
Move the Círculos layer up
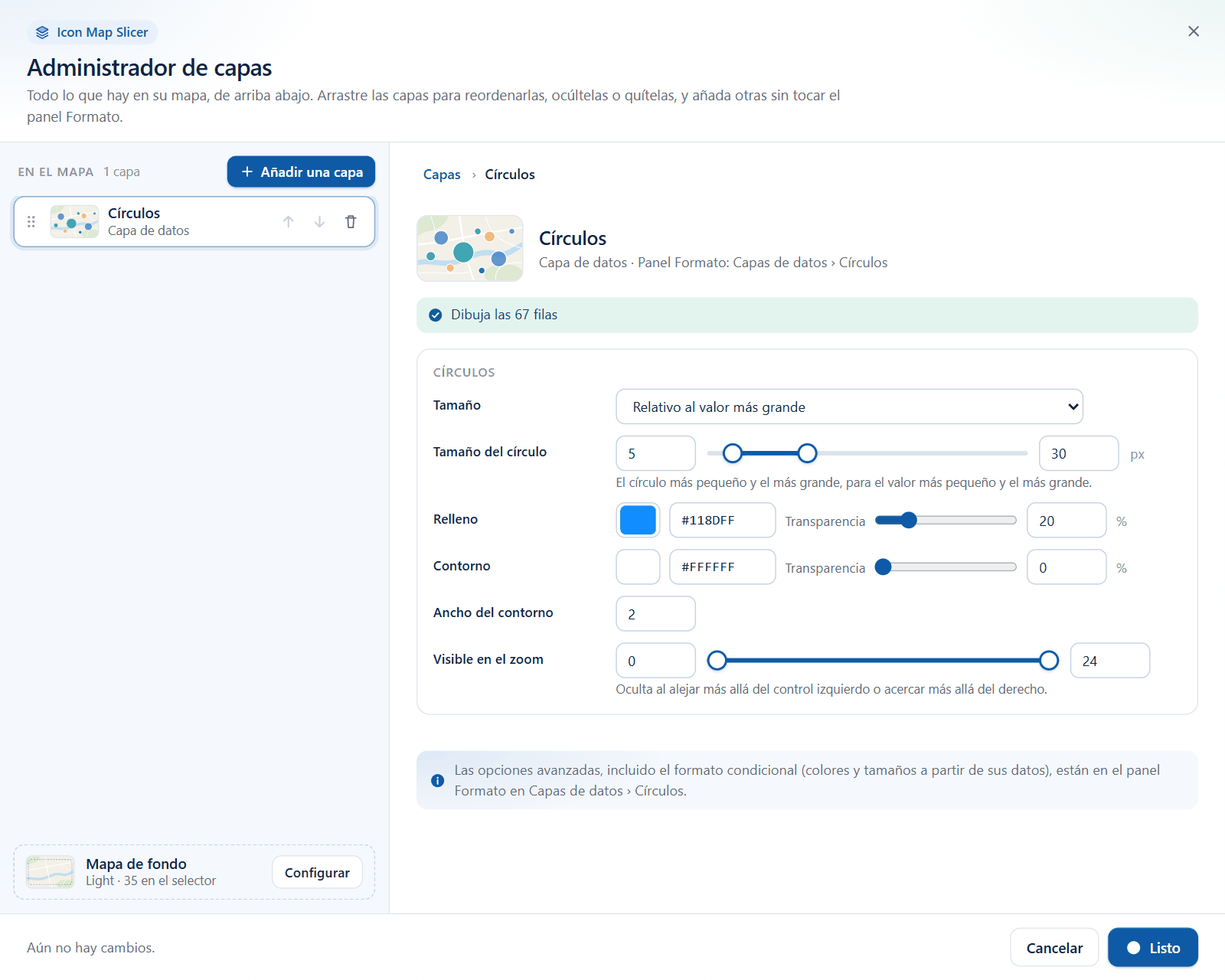[x=289, y=222]
